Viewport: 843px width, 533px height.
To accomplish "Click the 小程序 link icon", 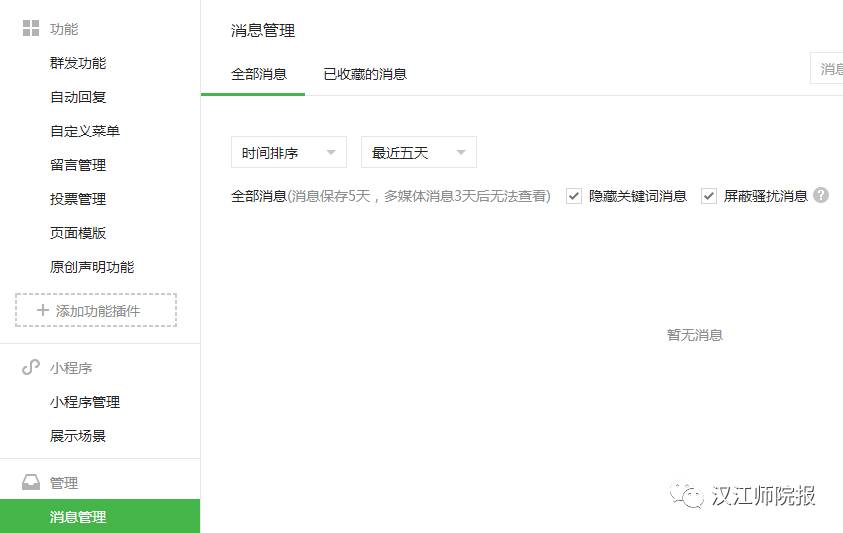I will pos(31,368).
